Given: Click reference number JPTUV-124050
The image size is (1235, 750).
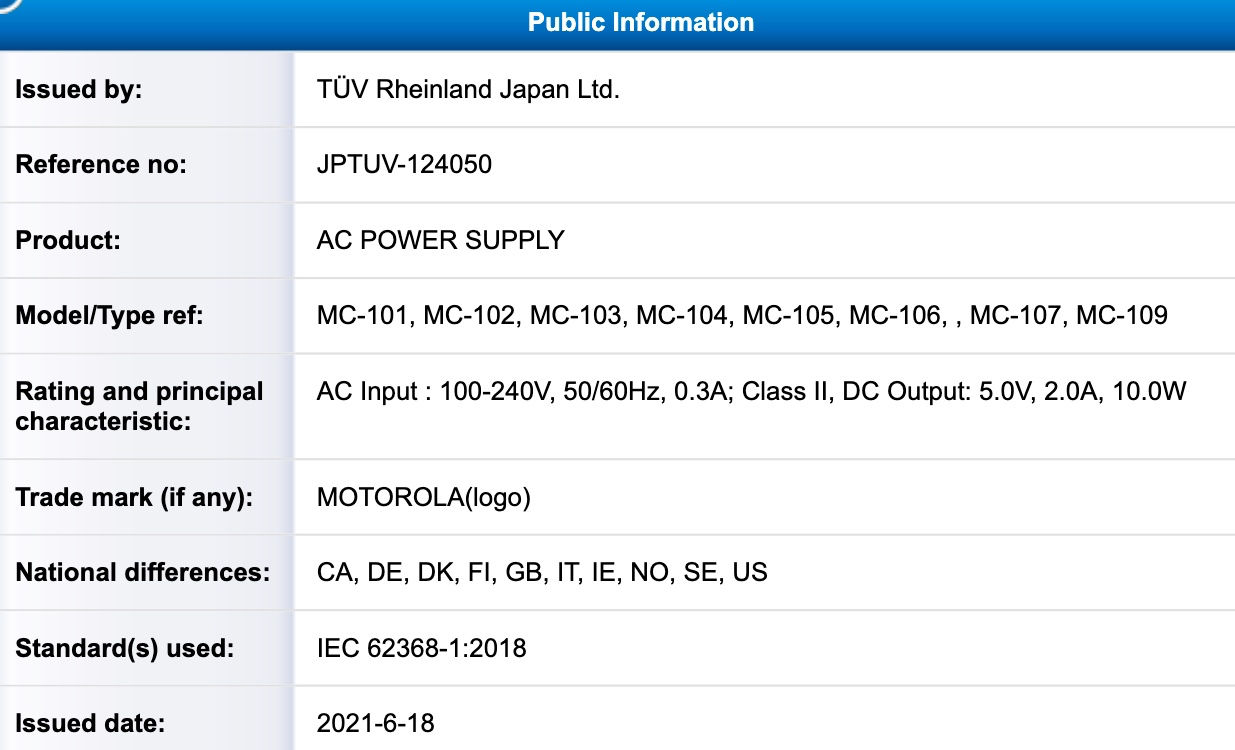Looking at the screenshot, I should click(x=404, y=164).
